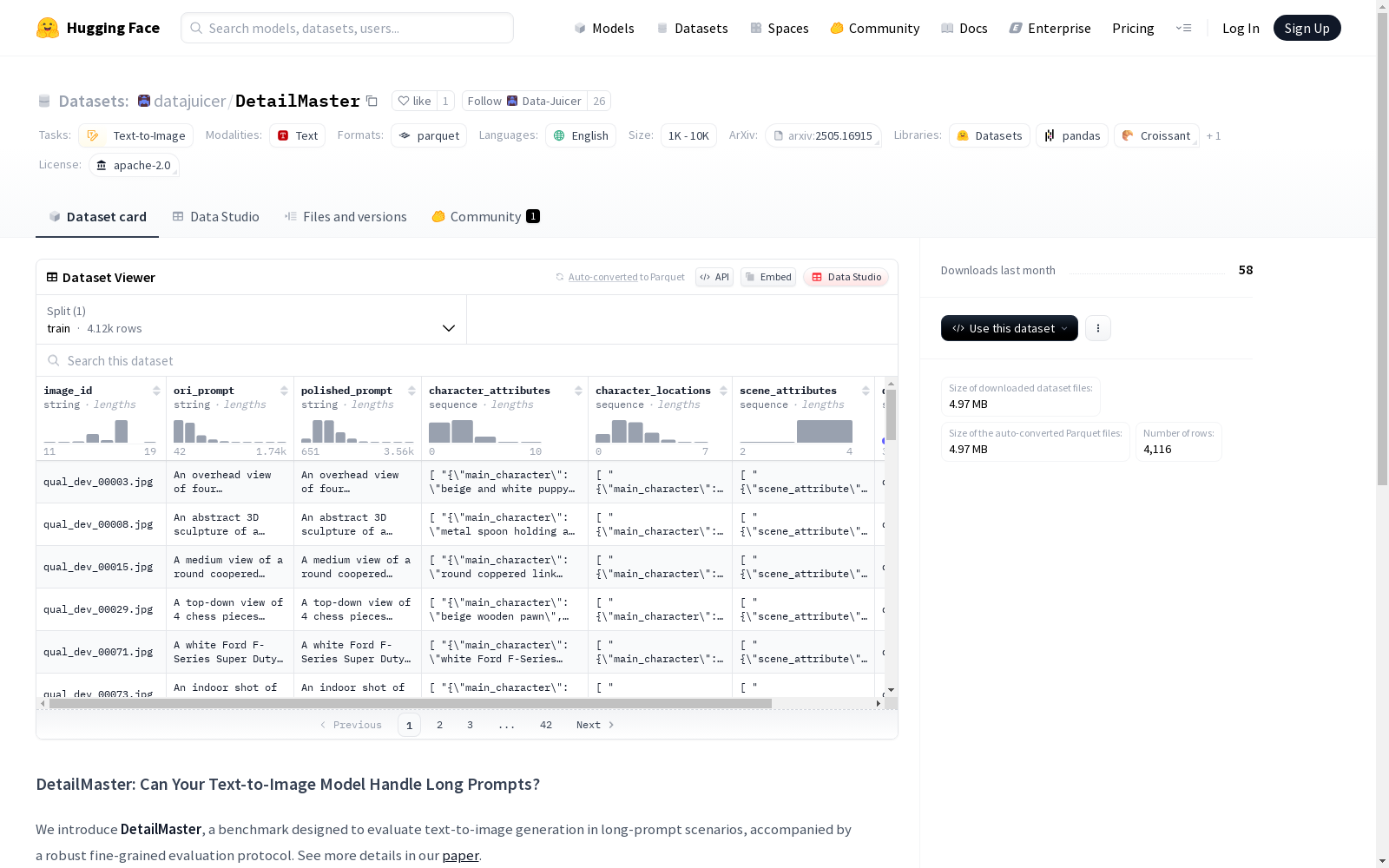Expand the Use this dataset dropdown
The height and width of the screenshot is (868, 1389).
(1009, 328)
